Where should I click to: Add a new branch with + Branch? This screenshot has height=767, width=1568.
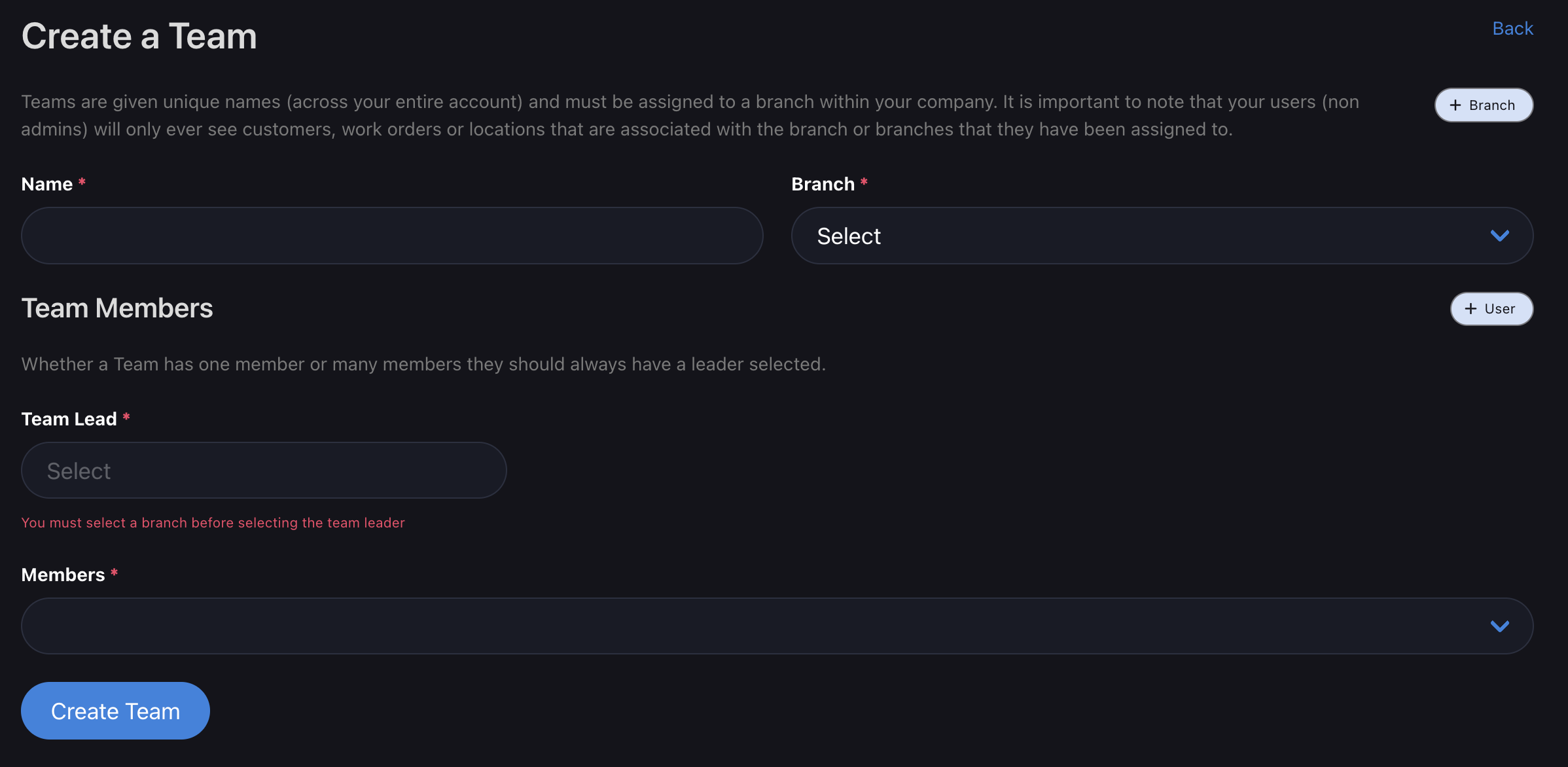1484,105
